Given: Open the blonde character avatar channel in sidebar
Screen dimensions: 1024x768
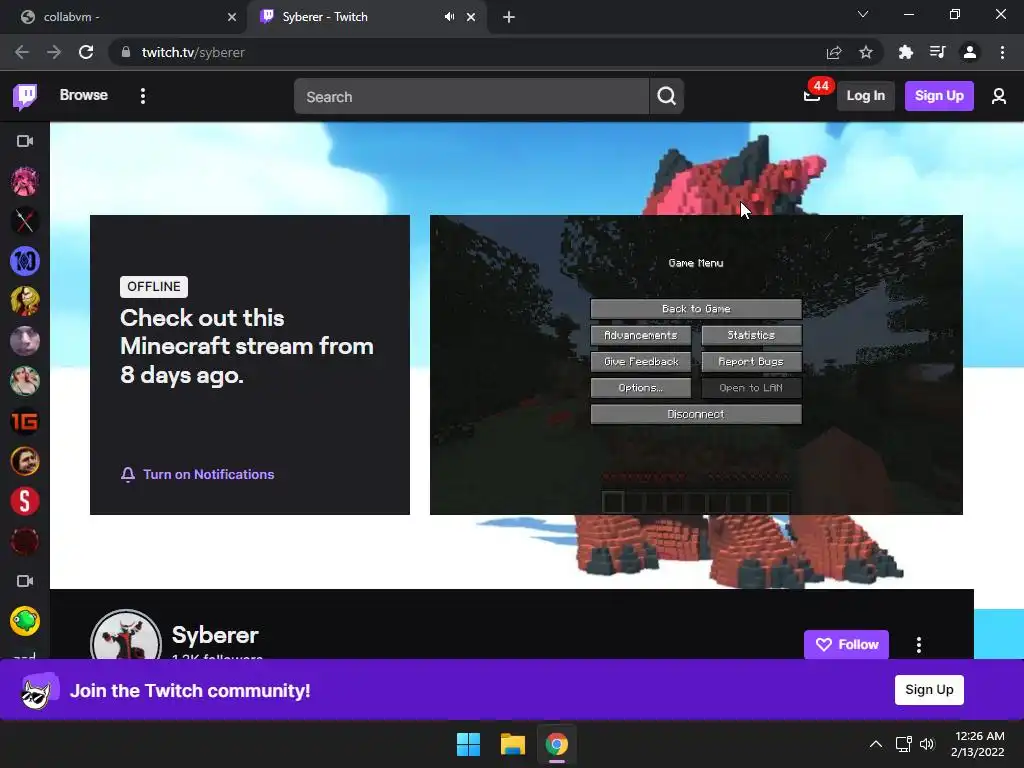Looking at the screenshot, I should point(25,301).
